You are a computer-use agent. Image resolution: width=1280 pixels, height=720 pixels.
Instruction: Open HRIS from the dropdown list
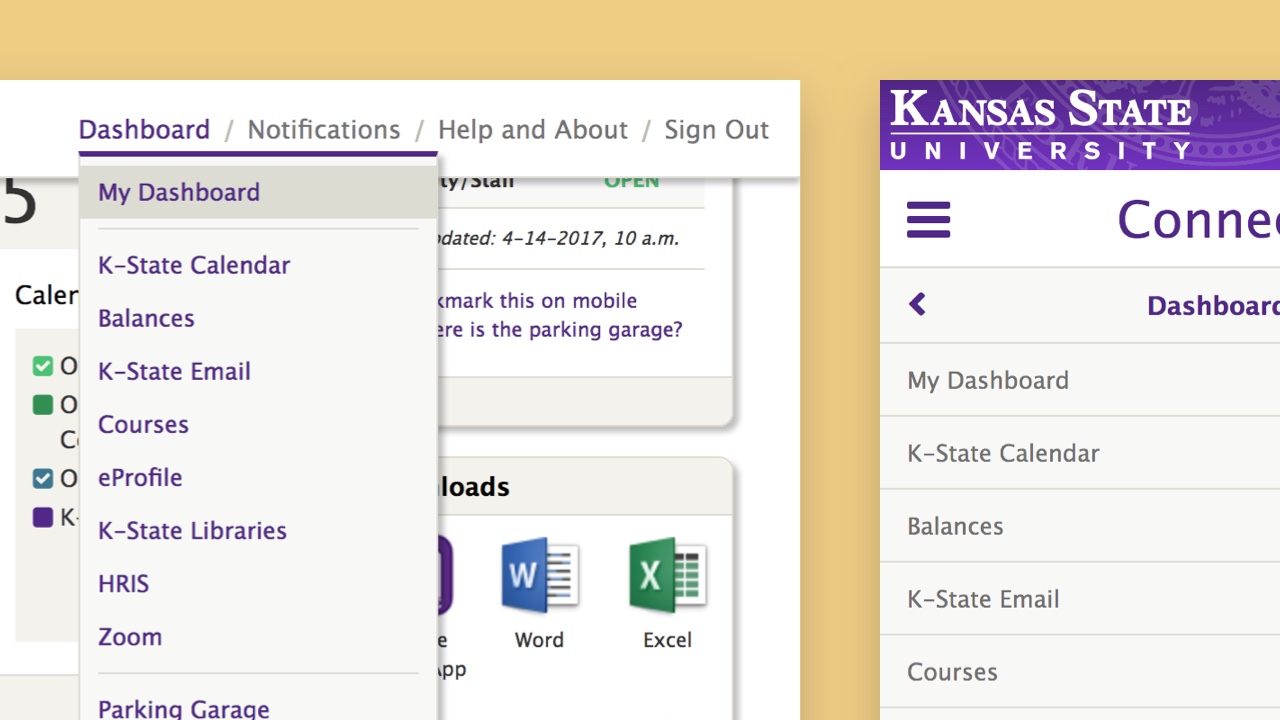[123, 584]
